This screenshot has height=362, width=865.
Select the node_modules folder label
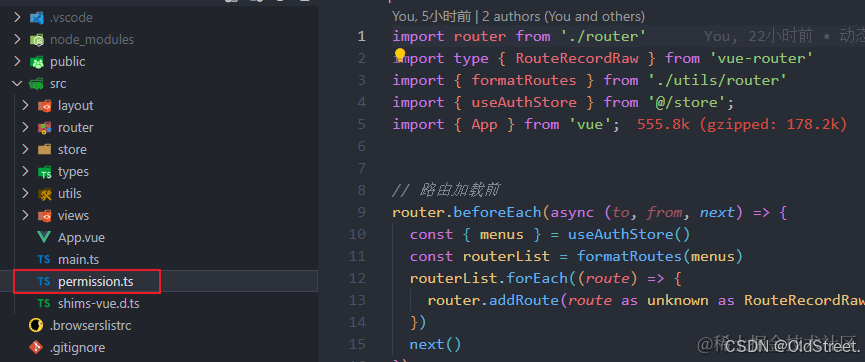92,40
